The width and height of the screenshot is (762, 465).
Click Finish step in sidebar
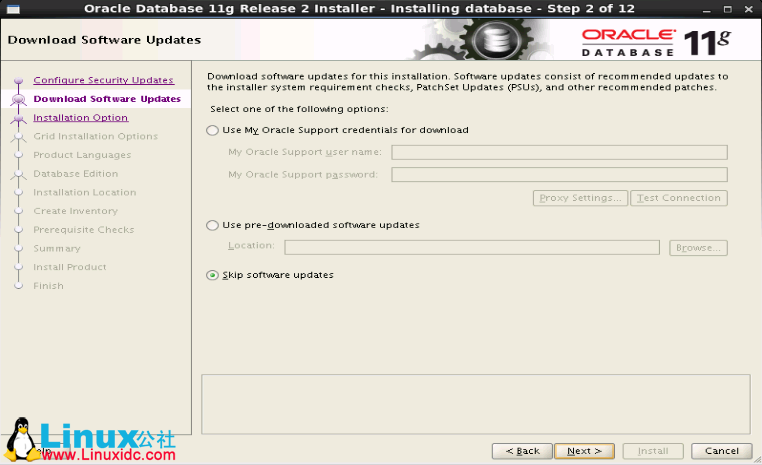tap(48, 286)
